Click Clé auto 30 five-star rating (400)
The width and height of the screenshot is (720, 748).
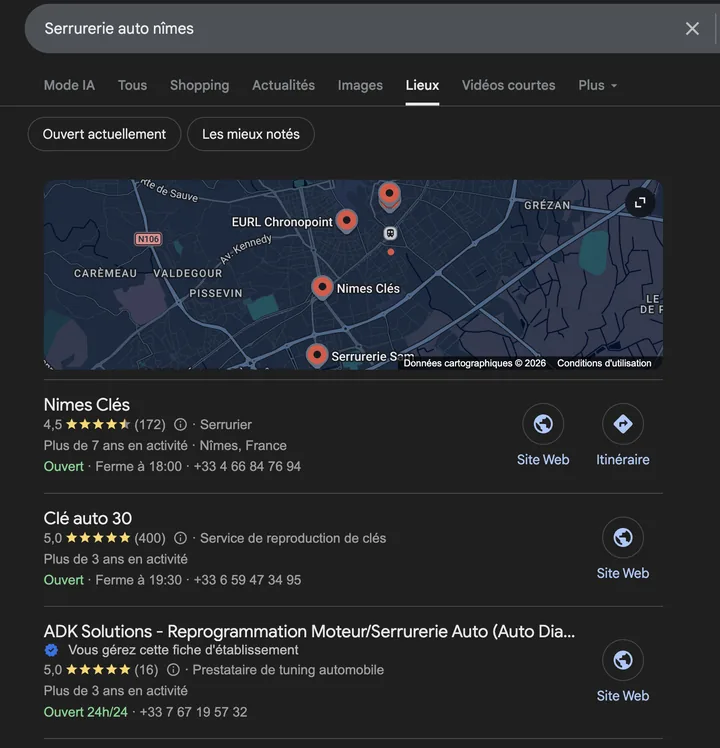(x=104, y=538)
